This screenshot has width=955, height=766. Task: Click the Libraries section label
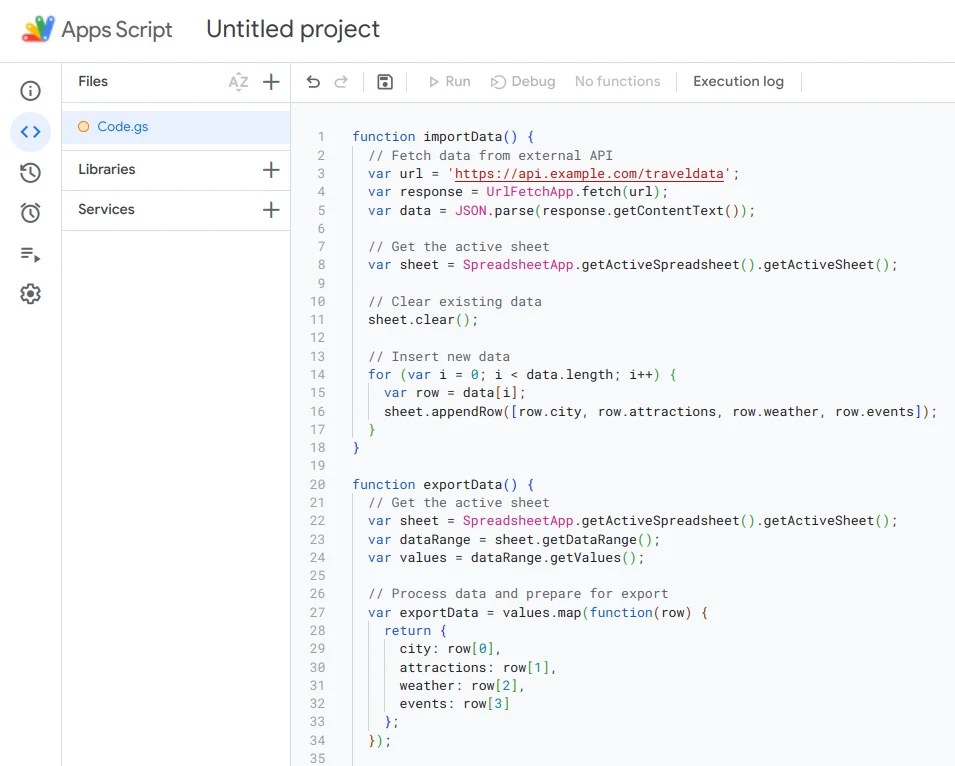107,169
